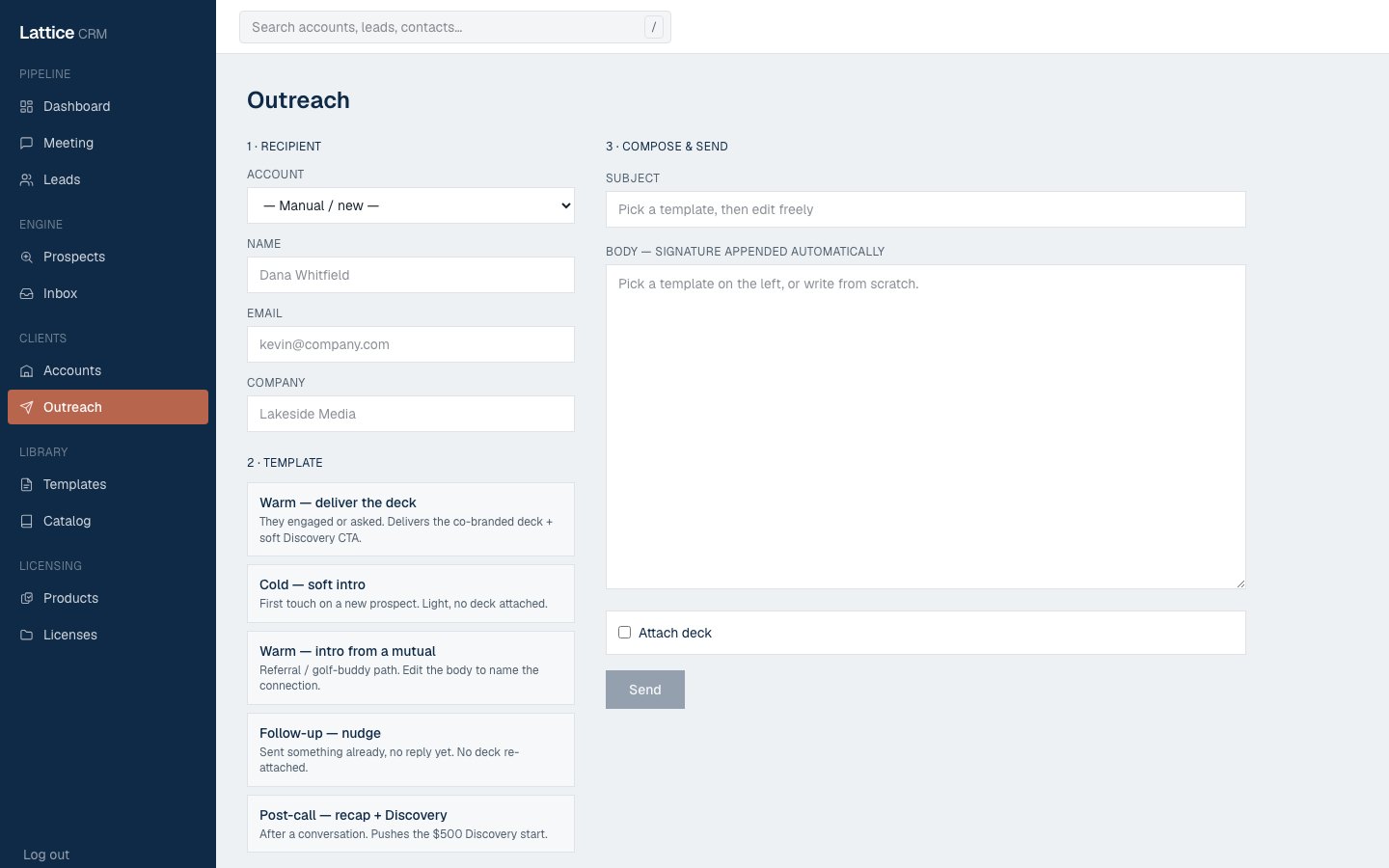Viewport: 1389px width, 868px height.
Task: Click the Outreach paper-plane icon
Action: (27, 408)
